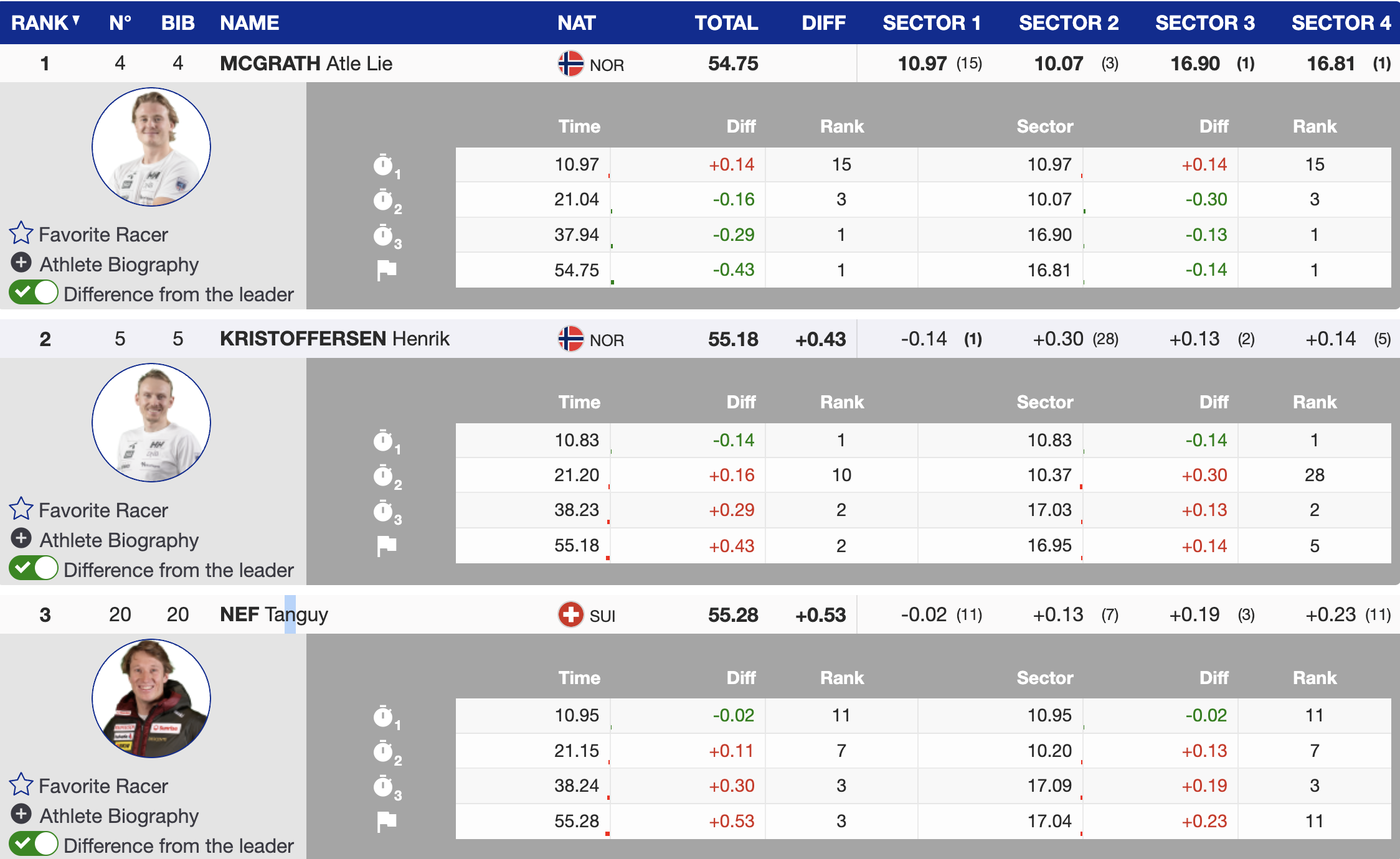This screenshot has width=1400, height=859.
Task: Expand McGrath's Athlete Biography plus icon
Action: coord(21,263)
